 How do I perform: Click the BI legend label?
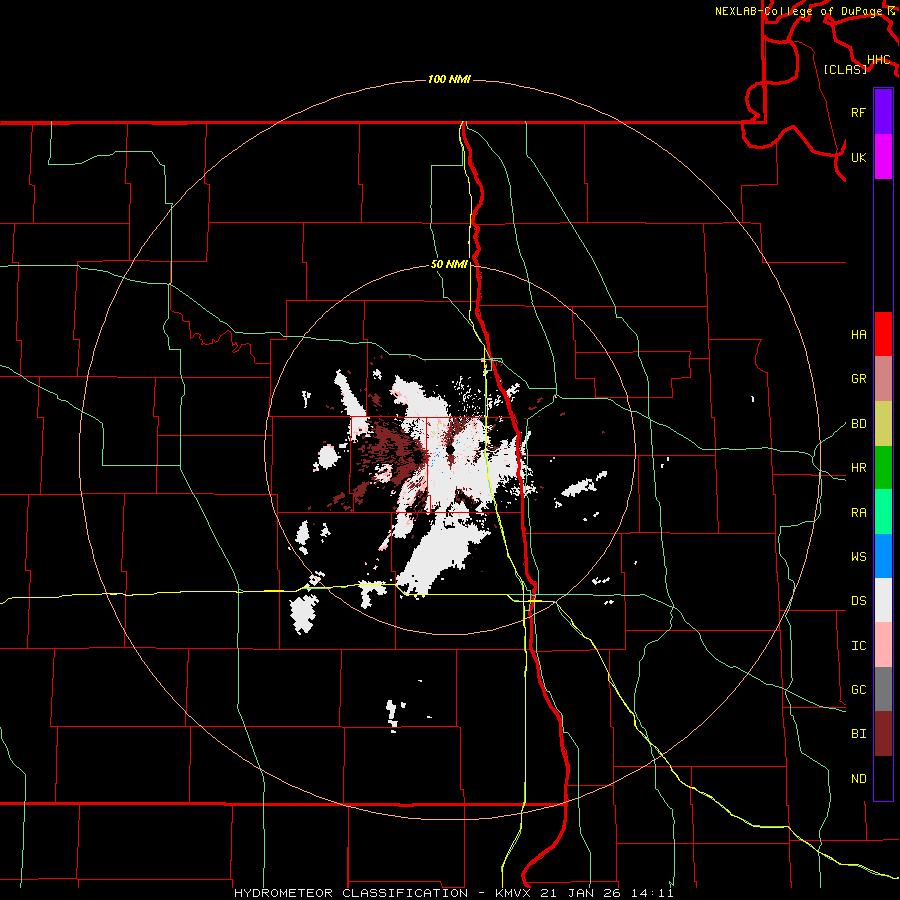[859, 734]
